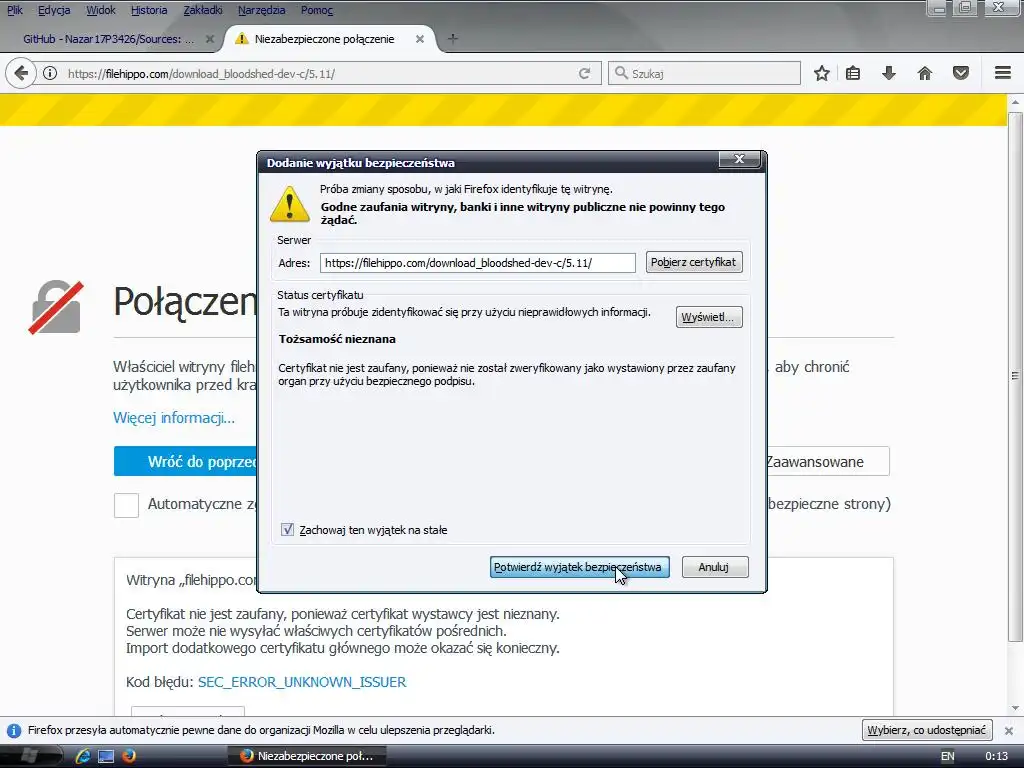The image size is (1024, 768).
Task: Open the Windows Start button
Action: pos(29,756)
